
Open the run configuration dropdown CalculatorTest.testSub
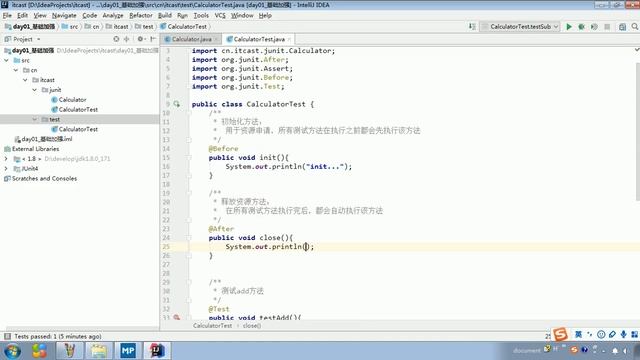520,27
